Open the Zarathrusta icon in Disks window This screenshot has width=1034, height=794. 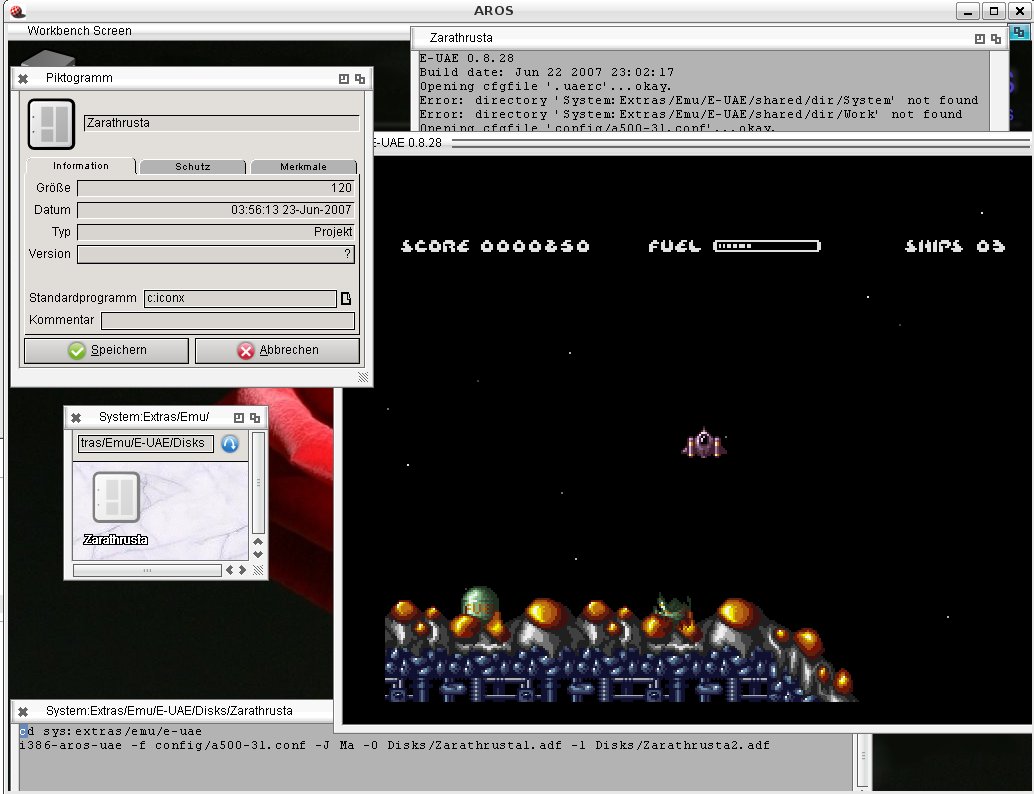pos(116,498)
